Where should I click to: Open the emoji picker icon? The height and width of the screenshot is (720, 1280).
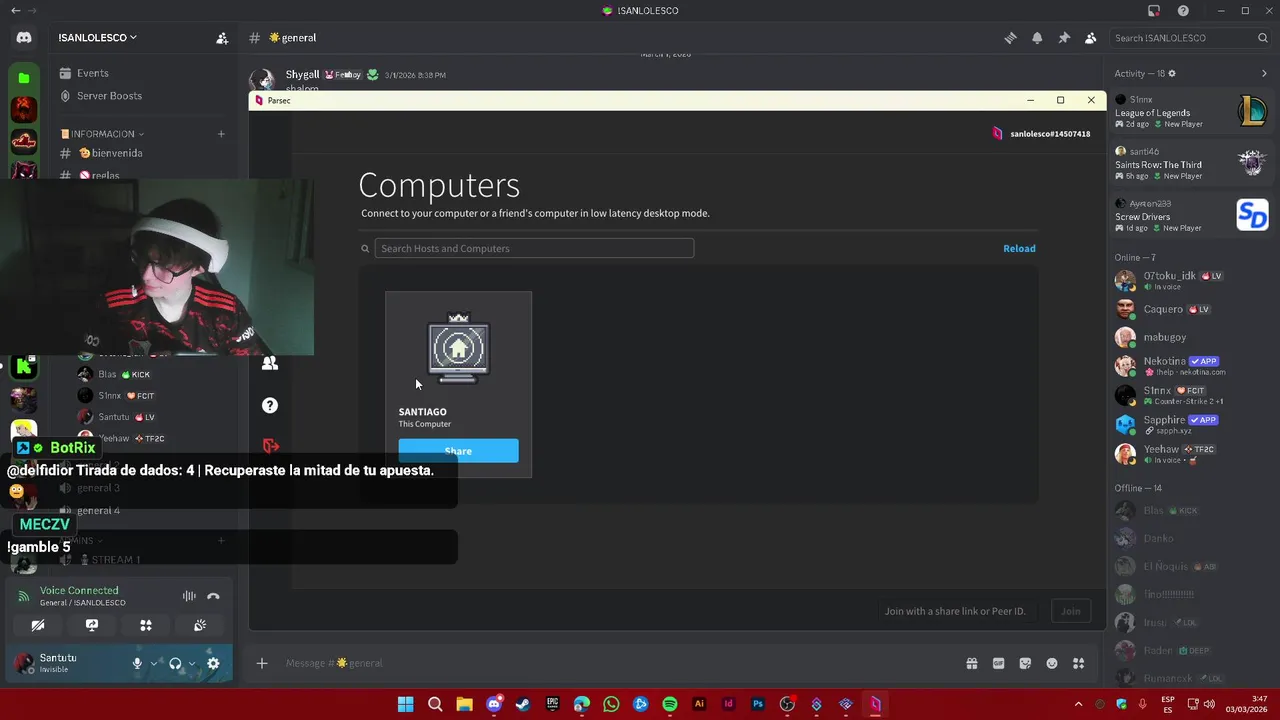[1052, 663]
